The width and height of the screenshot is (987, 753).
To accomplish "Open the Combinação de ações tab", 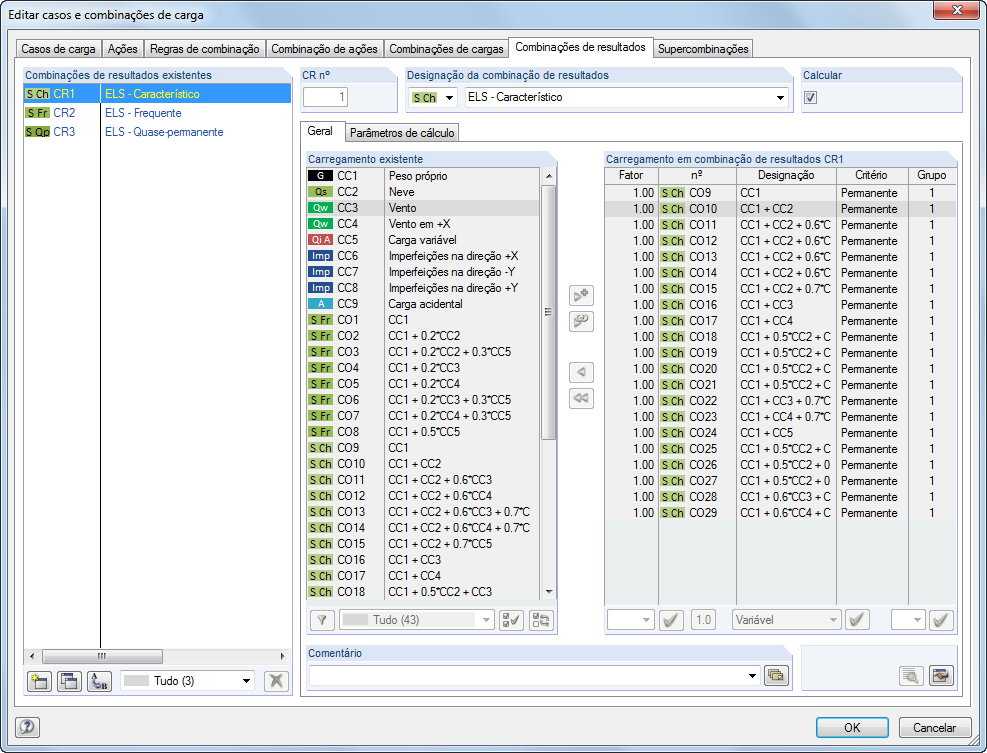I will click(324, 49).
